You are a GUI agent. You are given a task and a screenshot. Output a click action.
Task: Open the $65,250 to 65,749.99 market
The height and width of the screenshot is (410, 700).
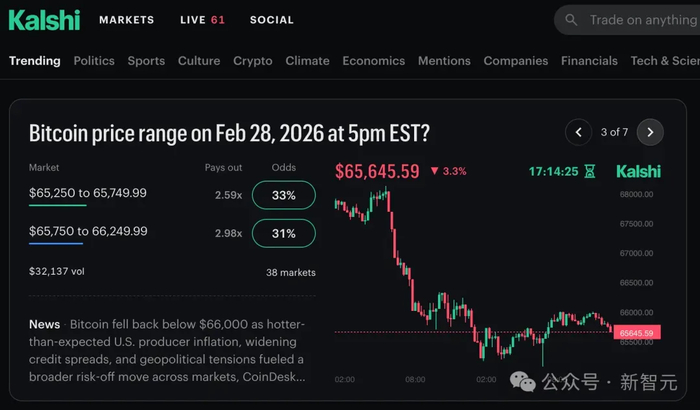[88, 193]
